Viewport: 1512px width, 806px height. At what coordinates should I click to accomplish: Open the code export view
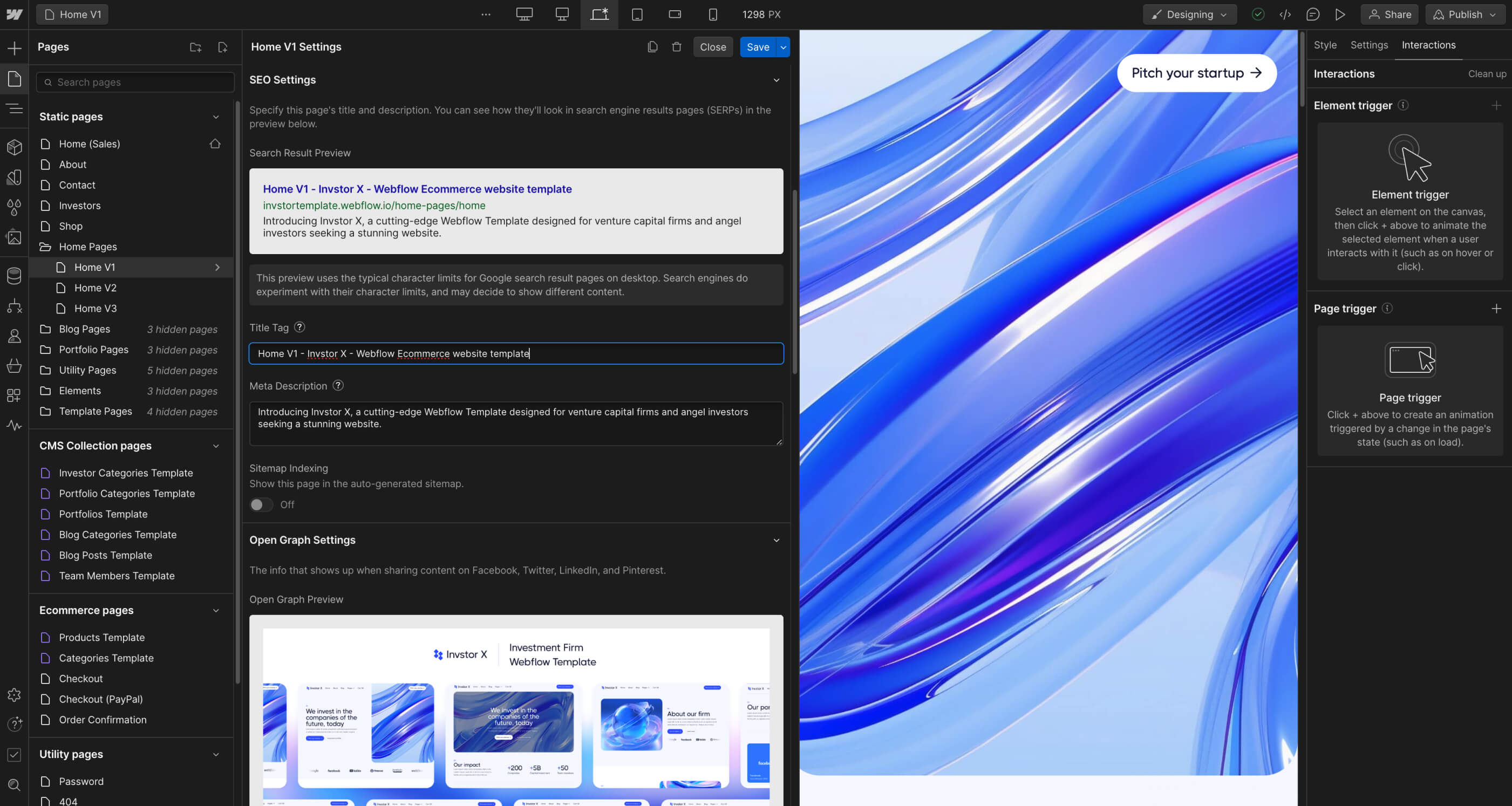click(1285, 14)
